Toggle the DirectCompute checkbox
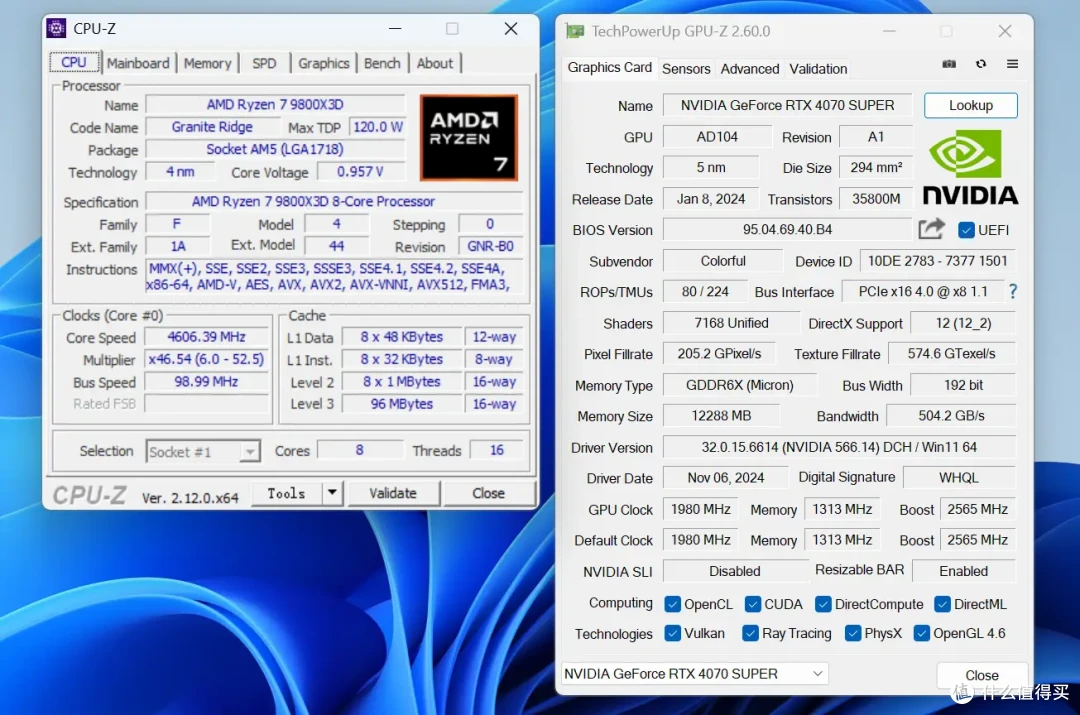The width and height of the screenshot is (1080, 715). click(823, 604)
